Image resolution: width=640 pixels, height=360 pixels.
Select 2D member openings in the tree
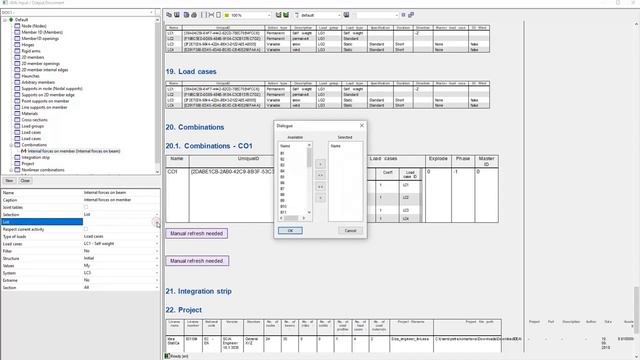coord(40,64)
